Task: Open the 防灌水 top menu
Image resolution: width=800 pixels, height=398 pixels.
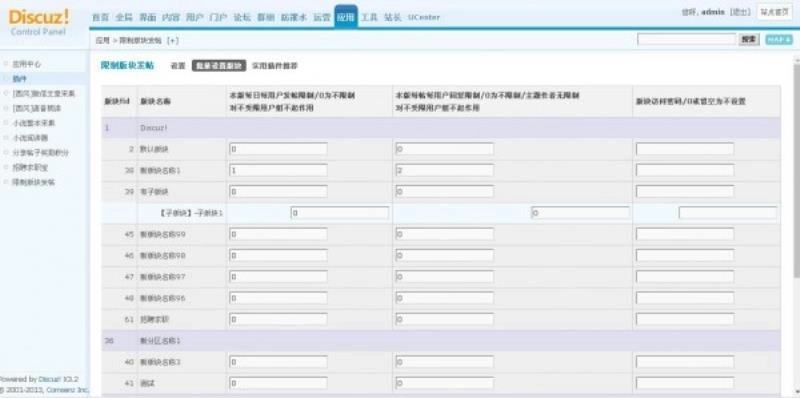Action: tap(293, 17)
